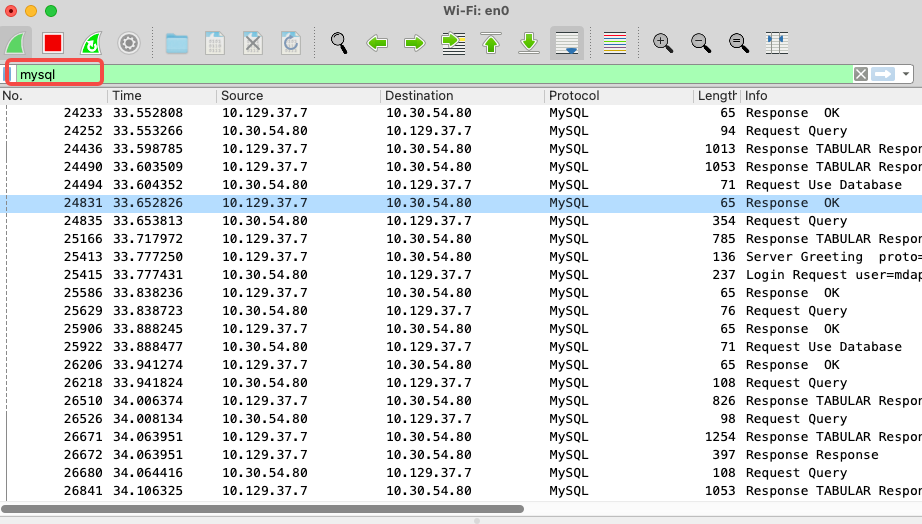Apply the display filter arrow button
The height and width of the screenshot is (524, 922).
(883, 74)
